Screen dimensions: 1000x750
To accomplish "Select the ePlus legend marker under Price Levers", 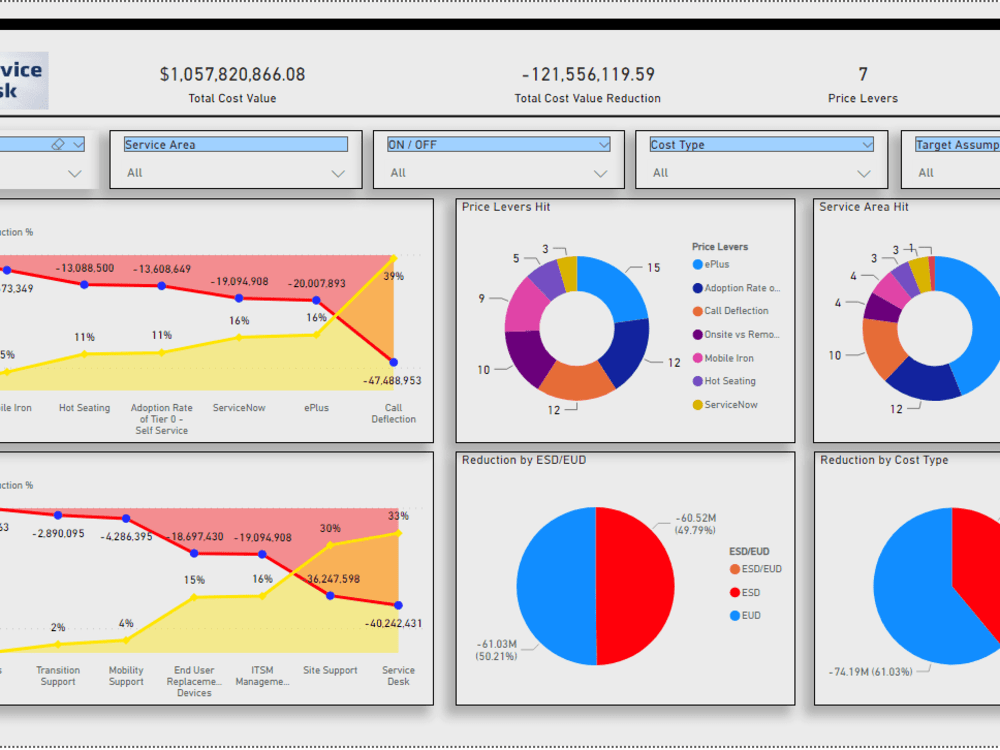I will pyautogui.click(x=697, y=264).
